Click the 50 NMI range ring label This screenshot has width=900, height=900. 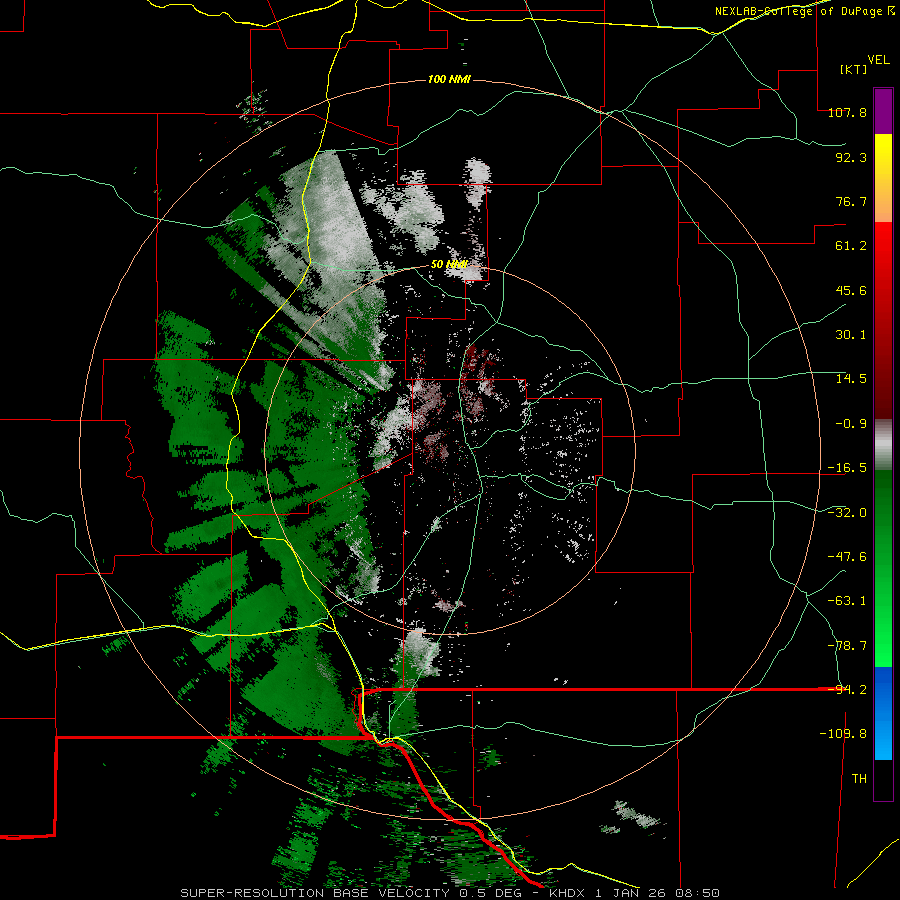449,264
